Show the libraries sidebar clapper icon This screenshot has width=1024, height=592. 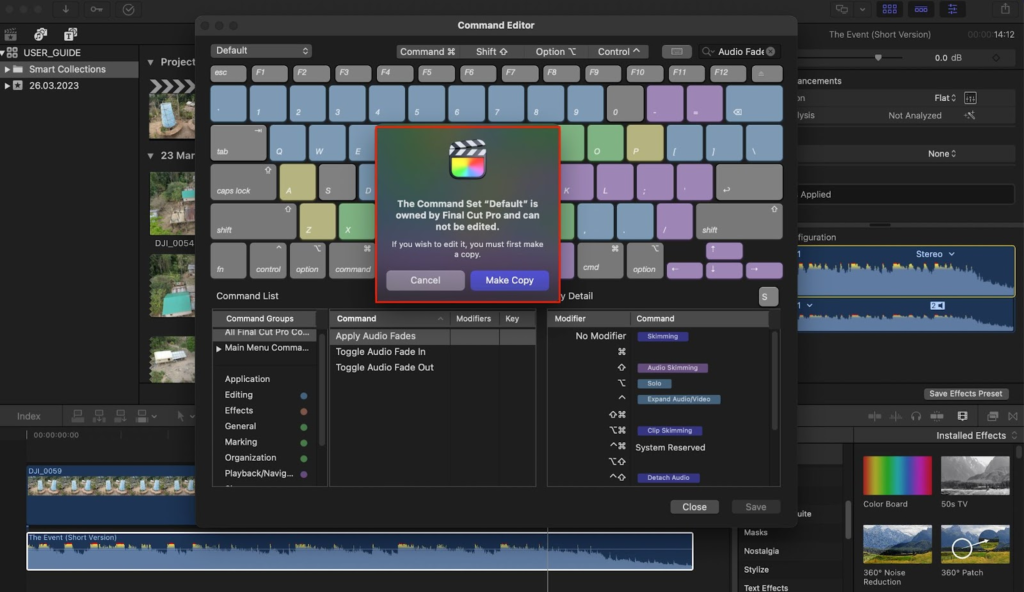tap(10, 33)
